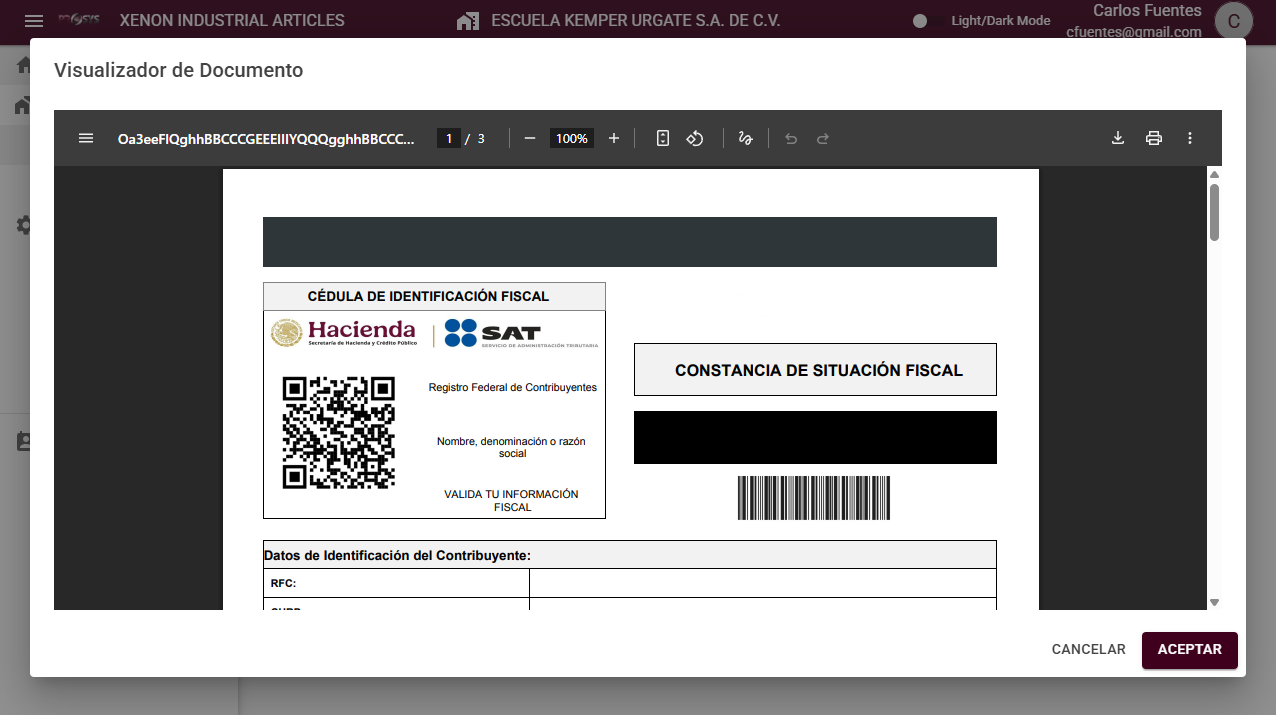Click the undo arrow in the PDF toolbar
This screenshot has width=1276, height=715.
[791, 138]
